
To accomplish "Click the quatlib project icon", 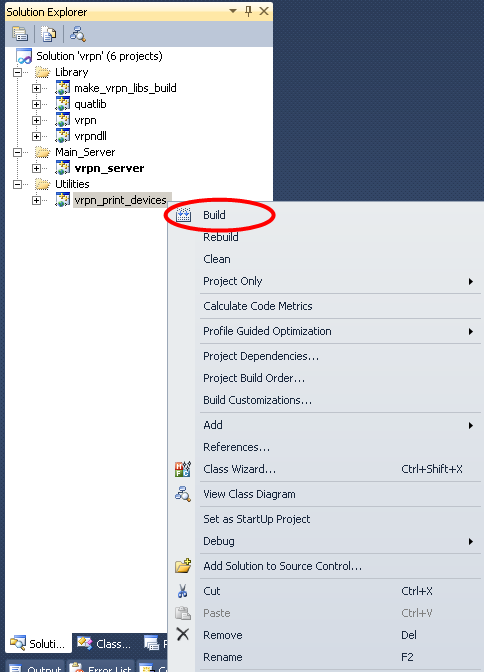I will coord(63,104).
